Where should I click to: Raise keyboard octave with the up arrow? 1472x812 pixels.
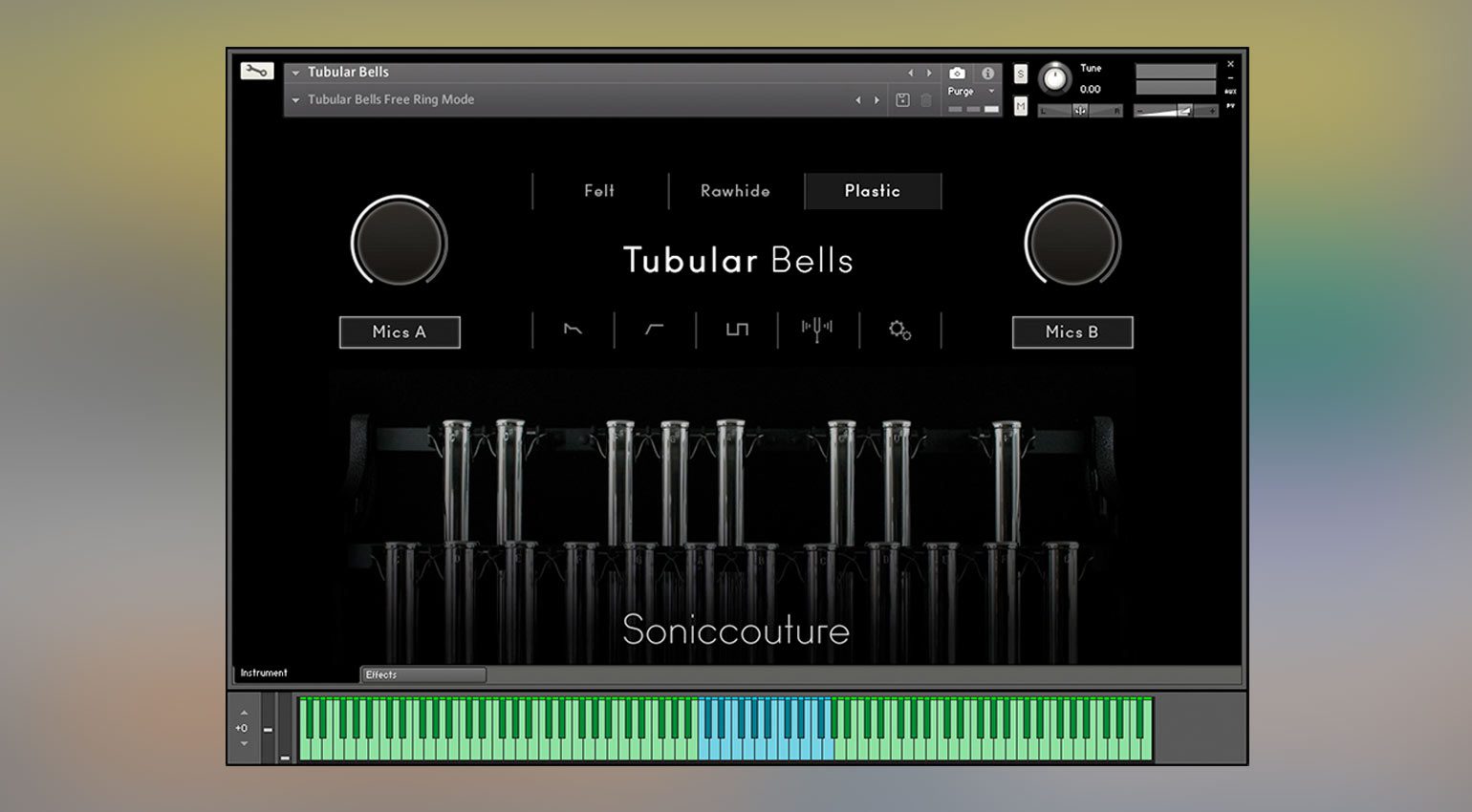pos(244,713)
